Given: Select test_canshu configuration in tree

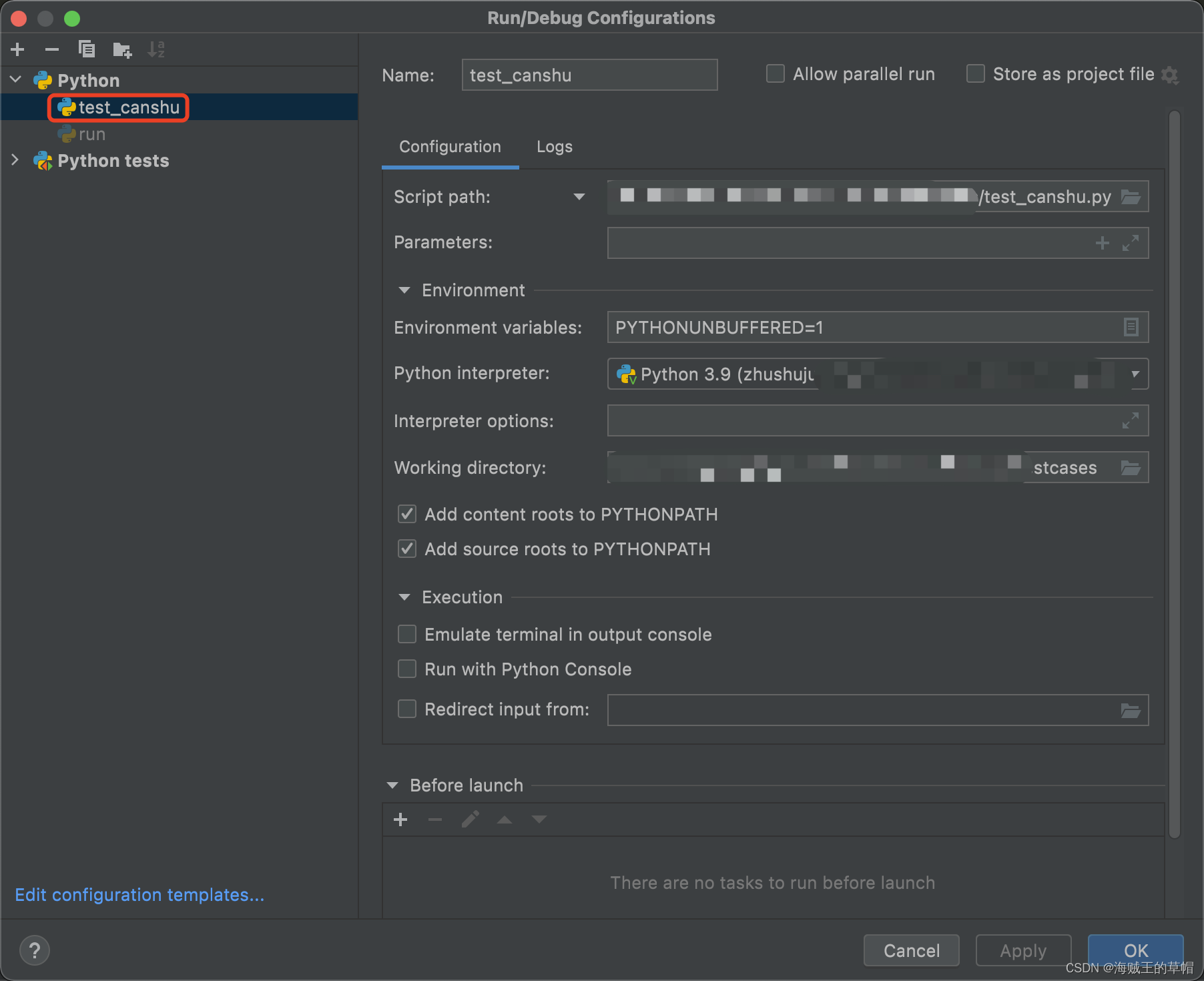Looking at the screenshot, I should pyautogui.click(x=129, y=107).
